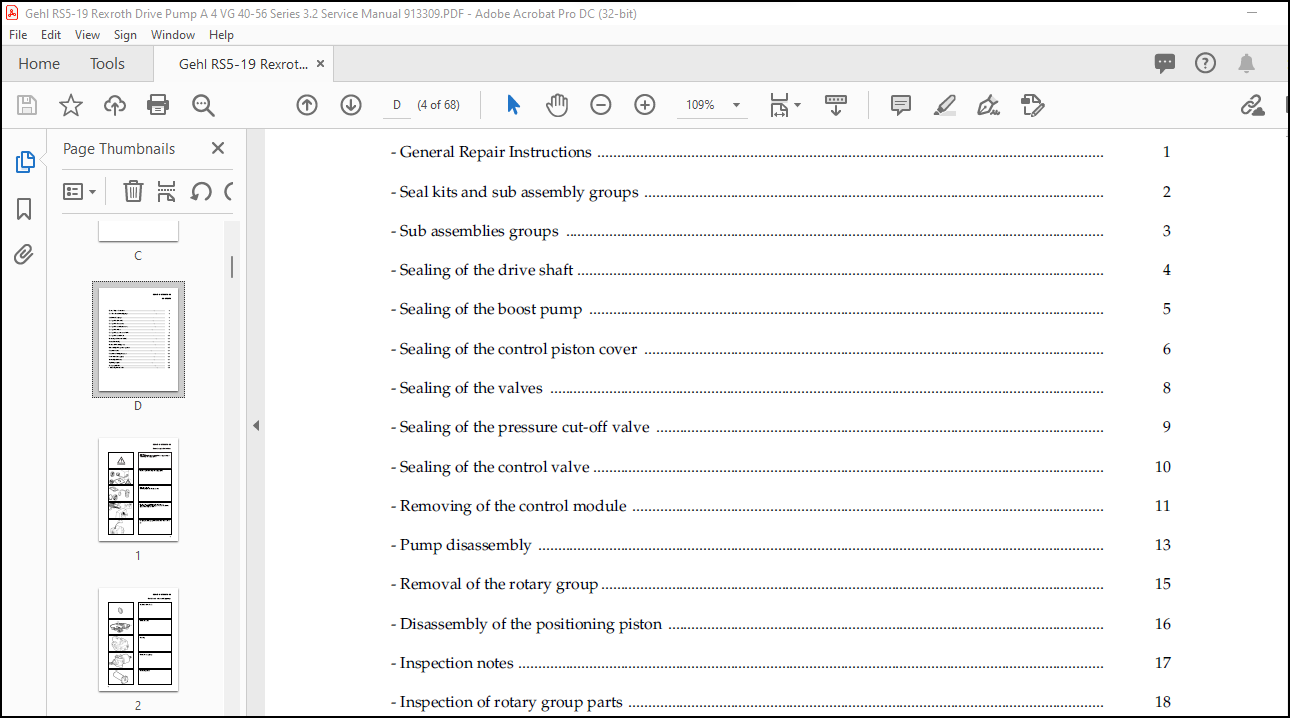Activate the hand pan tool
1290x718 pixels.
557,105
